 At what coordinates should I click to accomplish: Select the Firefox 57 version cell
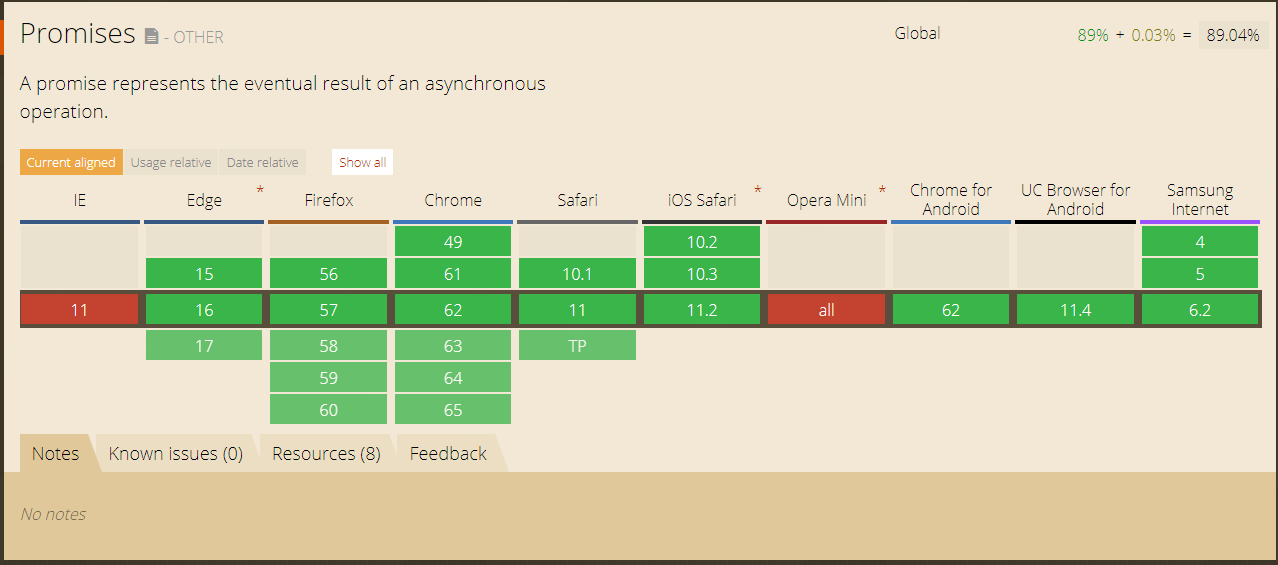tap(329, 310)
